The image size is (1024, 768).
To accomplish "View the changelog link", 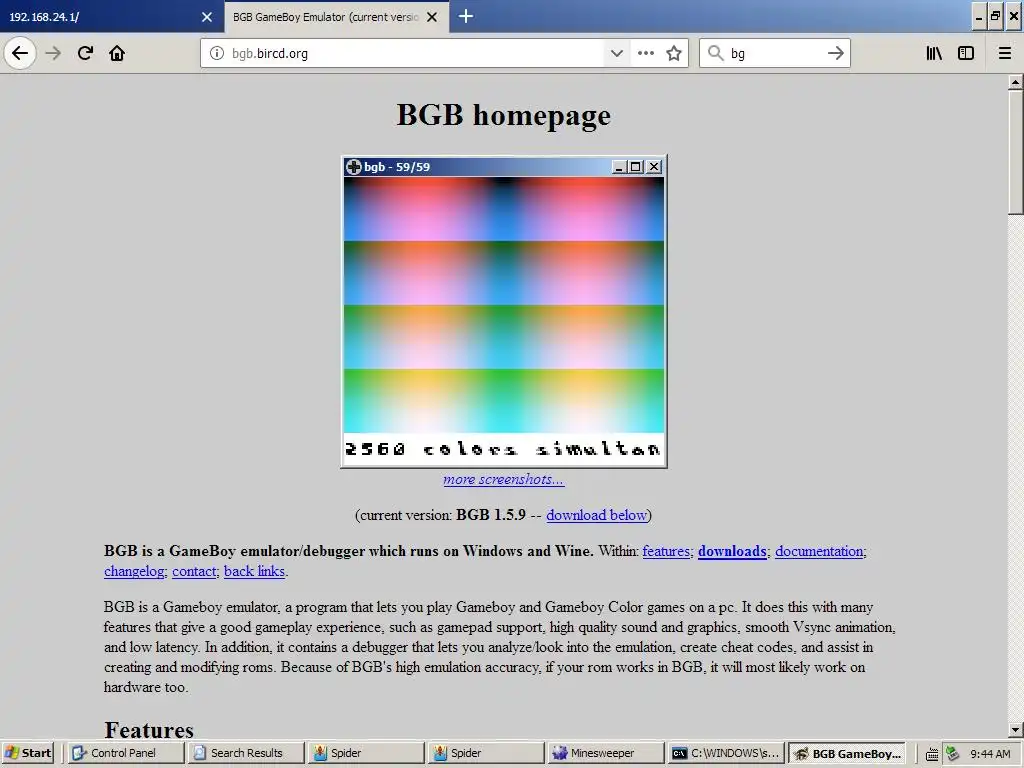I will pos(134,571).
